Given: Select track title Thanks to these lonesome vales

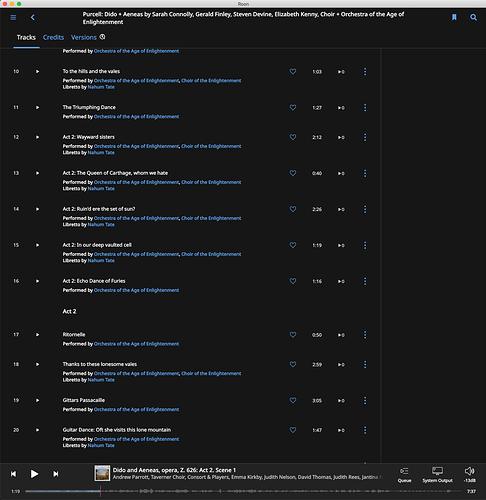Looking at the screenshot, I should 100,364.
